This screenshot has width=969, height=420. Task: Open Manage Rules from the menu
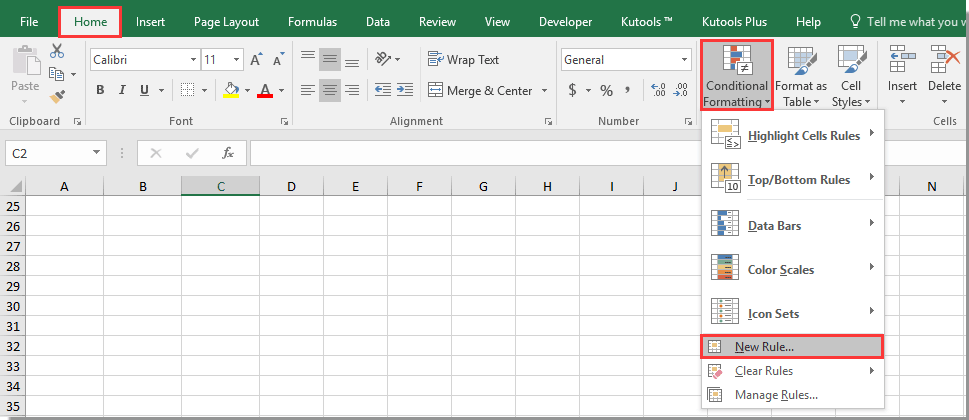(776, 395)
